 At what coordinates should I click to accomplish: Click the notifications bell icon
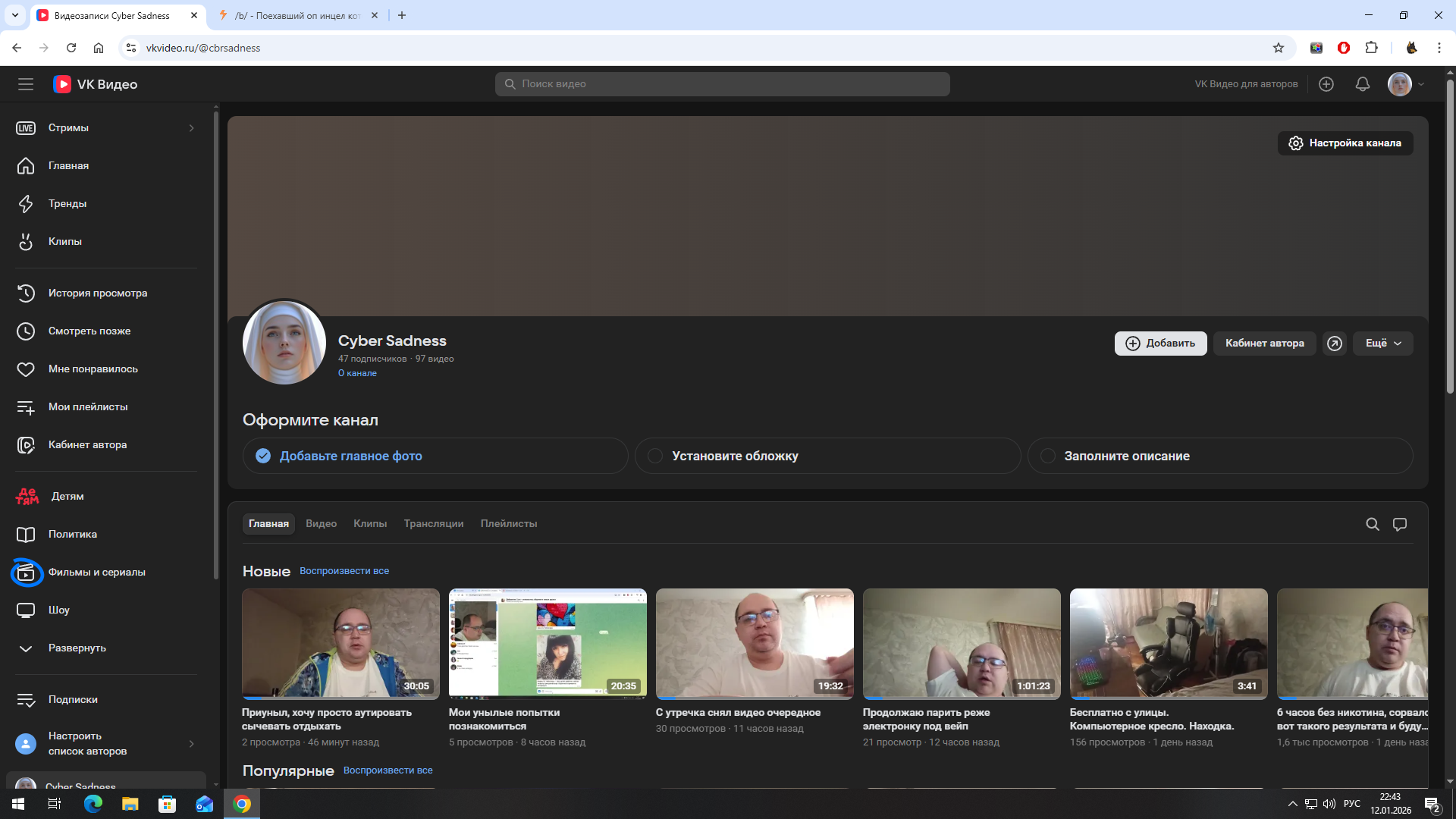pos(1362,84)
